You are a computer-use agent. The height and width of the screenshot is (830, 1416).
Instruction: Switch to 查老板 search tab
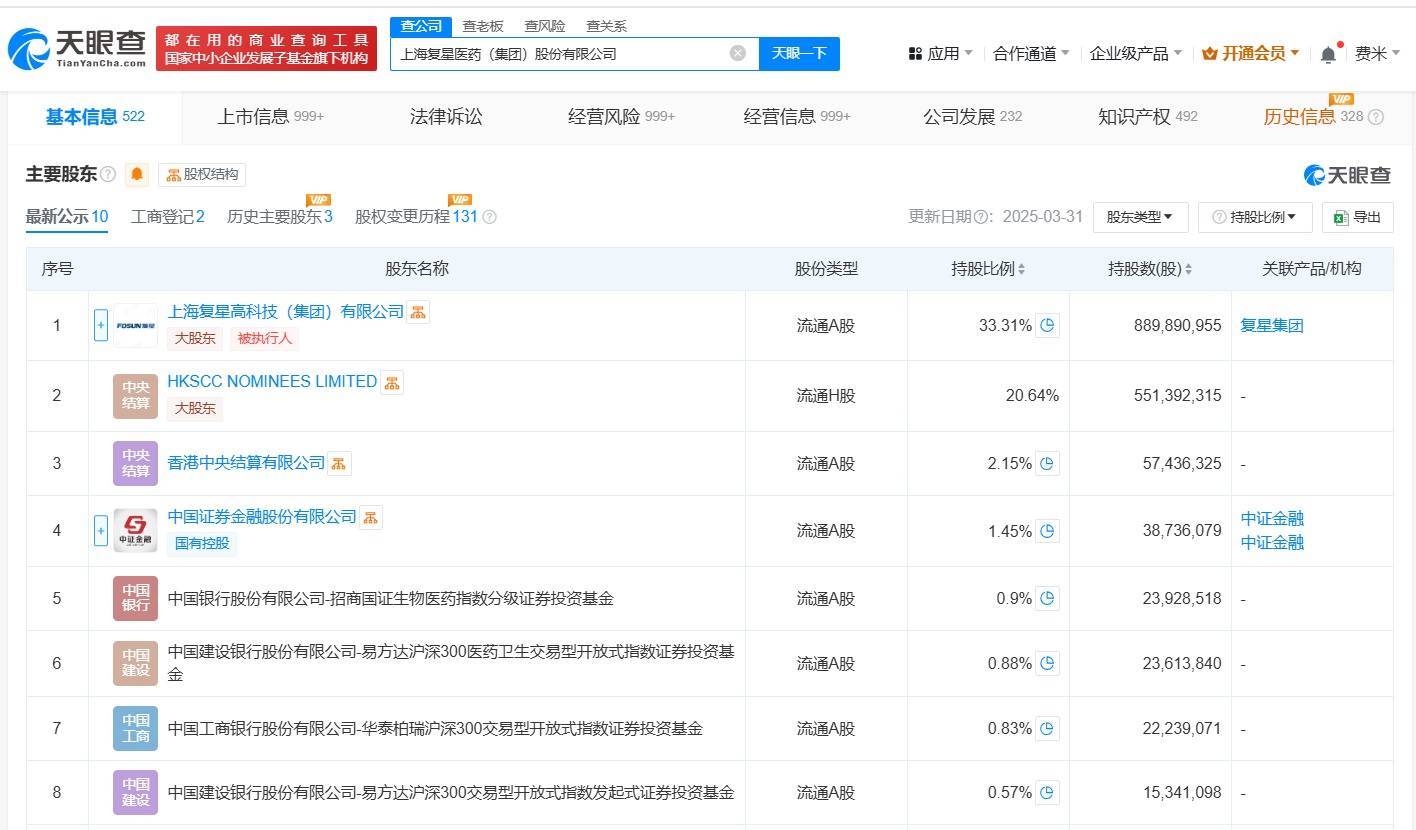483,26
